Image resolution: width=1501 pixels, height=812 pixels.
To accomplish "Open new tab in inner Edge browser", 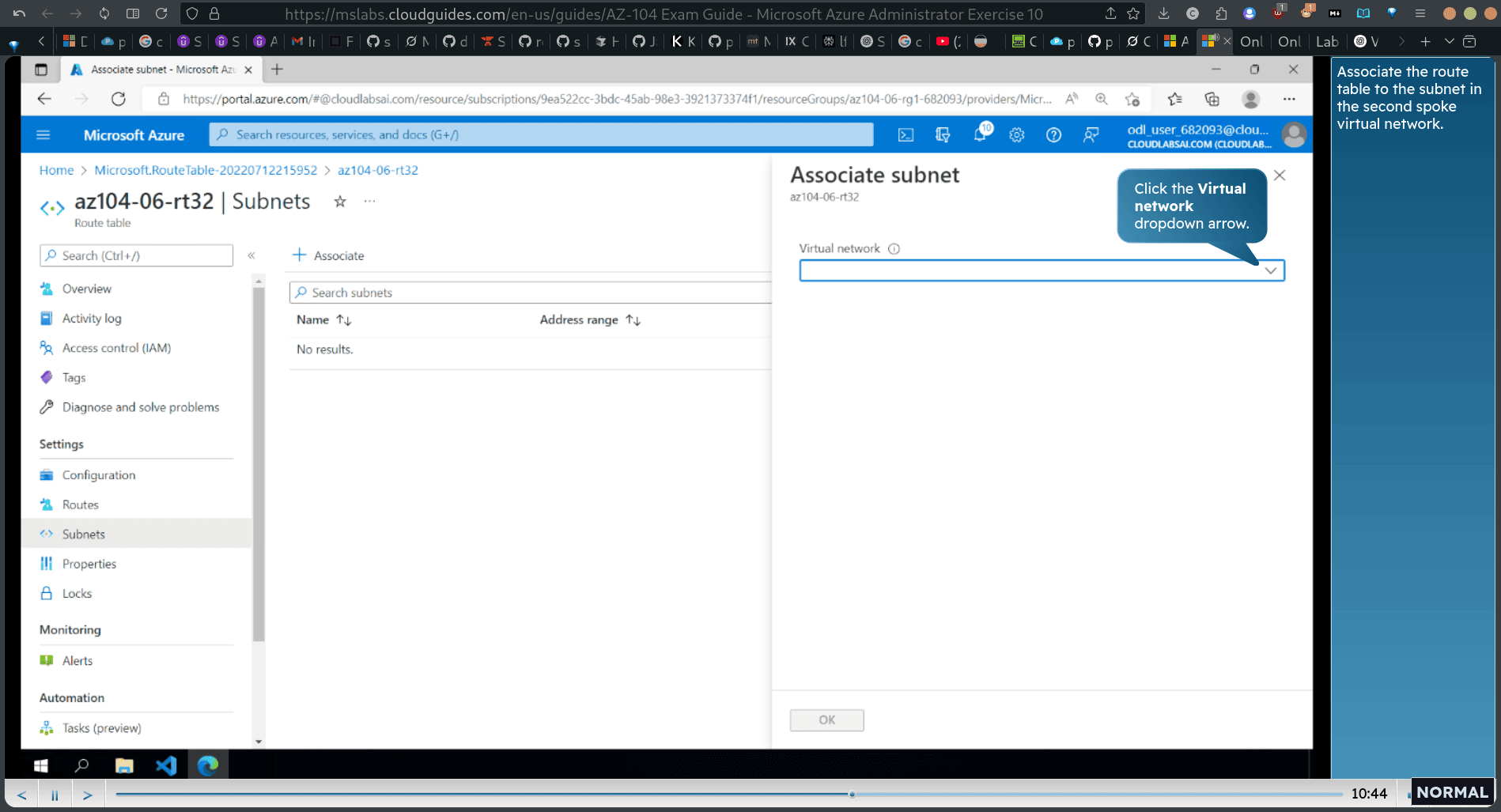I will [x=277, y=70].
